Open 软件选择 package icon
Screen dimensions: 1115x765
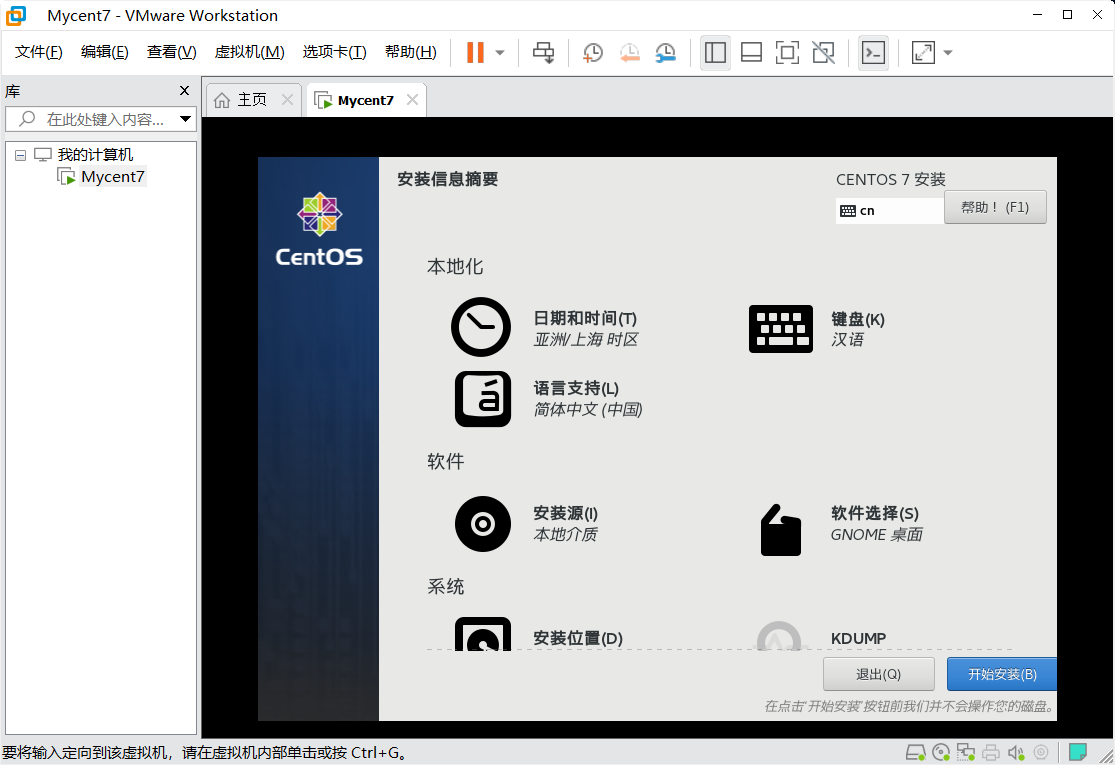[780, 530]
